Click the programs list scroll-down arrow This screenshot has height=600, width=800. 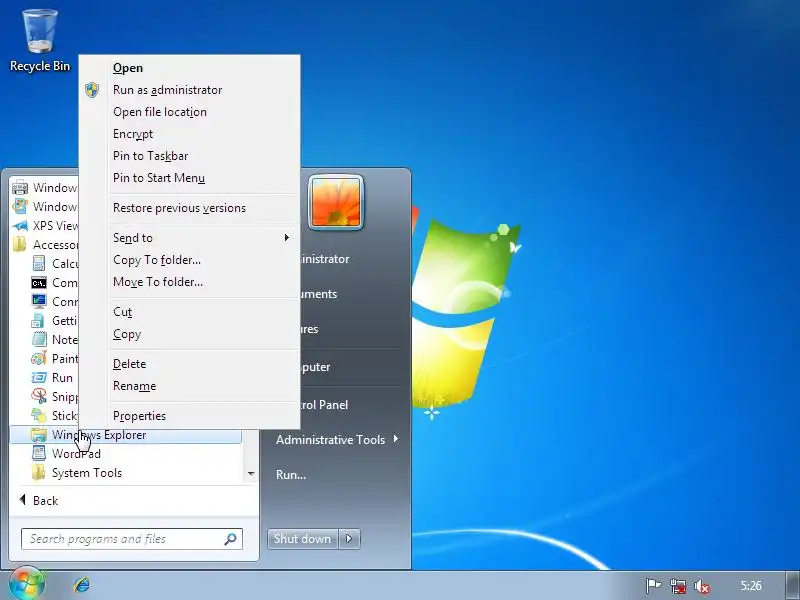point(251,473)
